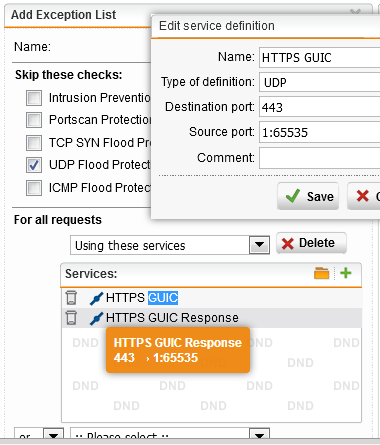Click the 'Services:' panel label
Image resolution: width=380 pixels, height=445 pixels.
[x=91, y=274]
